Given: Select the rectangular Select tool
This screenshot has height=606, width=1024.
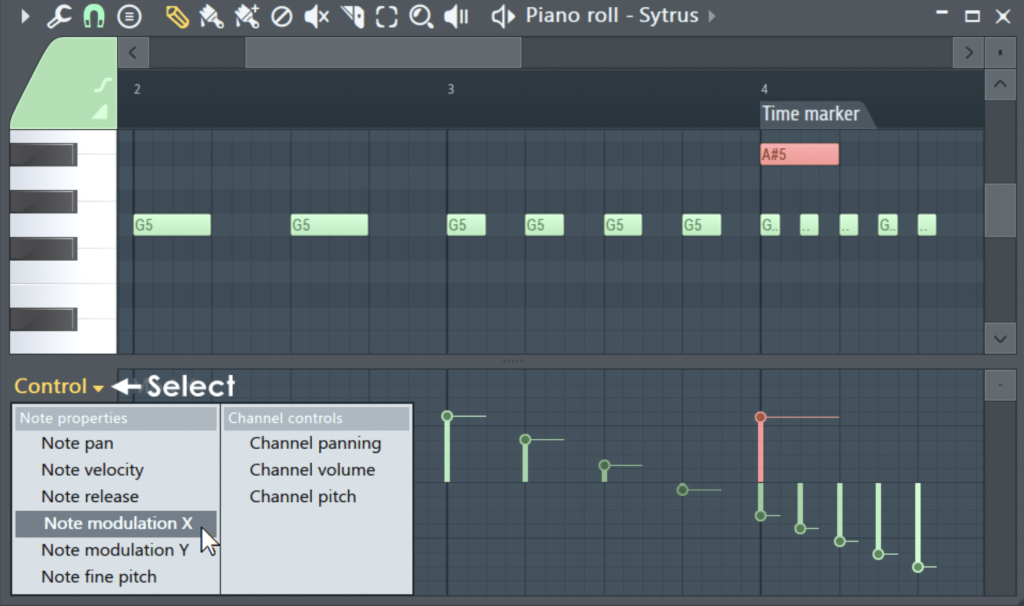Looking at the screenshot, I should (x=386, y=16).
